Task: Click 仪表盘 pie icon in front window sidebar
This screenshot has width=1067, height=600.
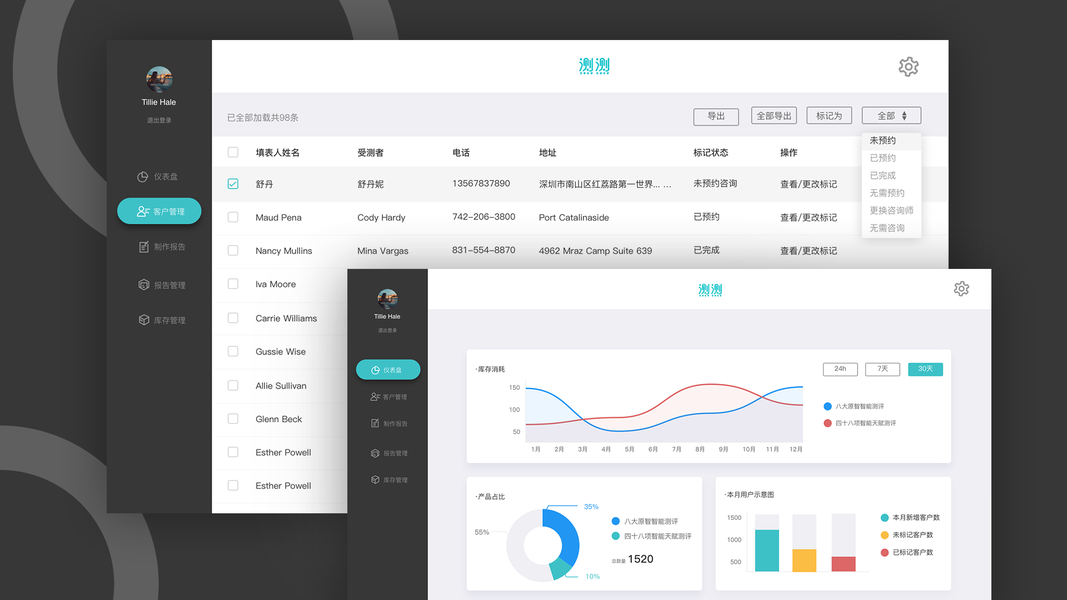Action: (375, 370)
